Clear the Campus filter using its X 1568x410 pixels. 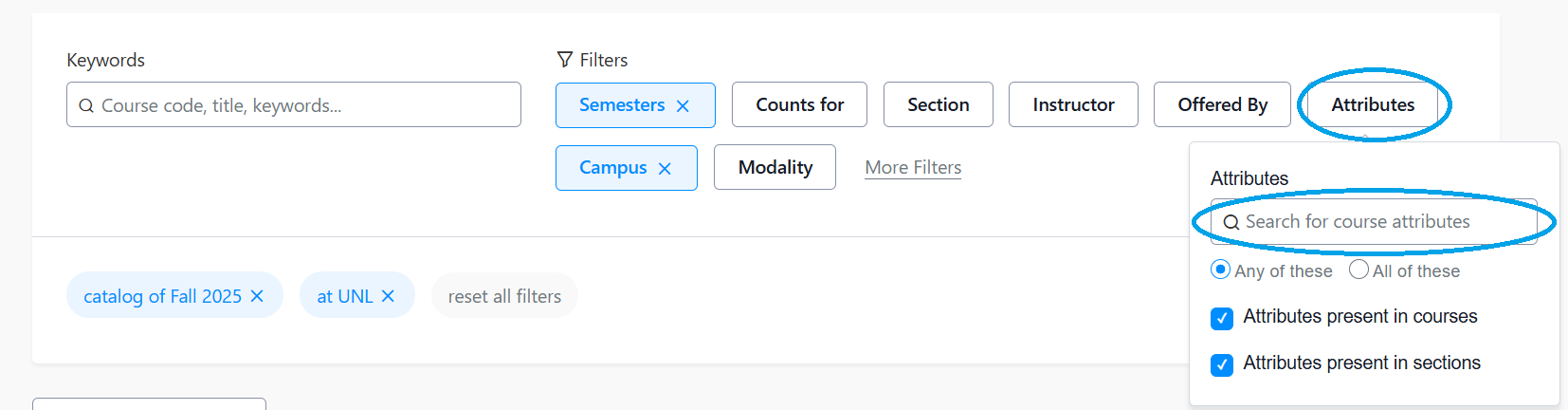coord(665,169)
